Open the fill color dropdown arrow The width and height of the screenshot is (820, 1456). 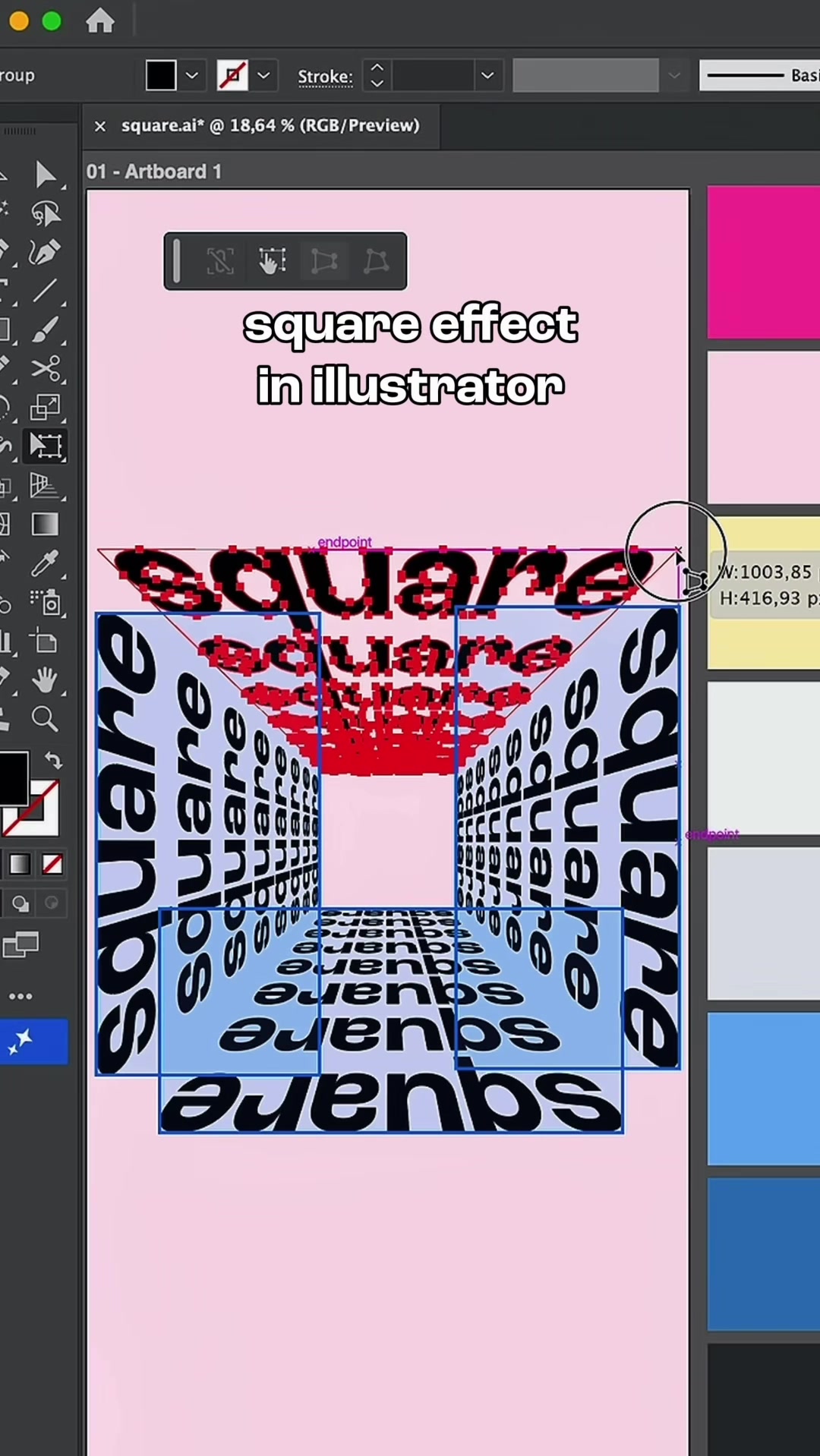[x=192, y=76]
